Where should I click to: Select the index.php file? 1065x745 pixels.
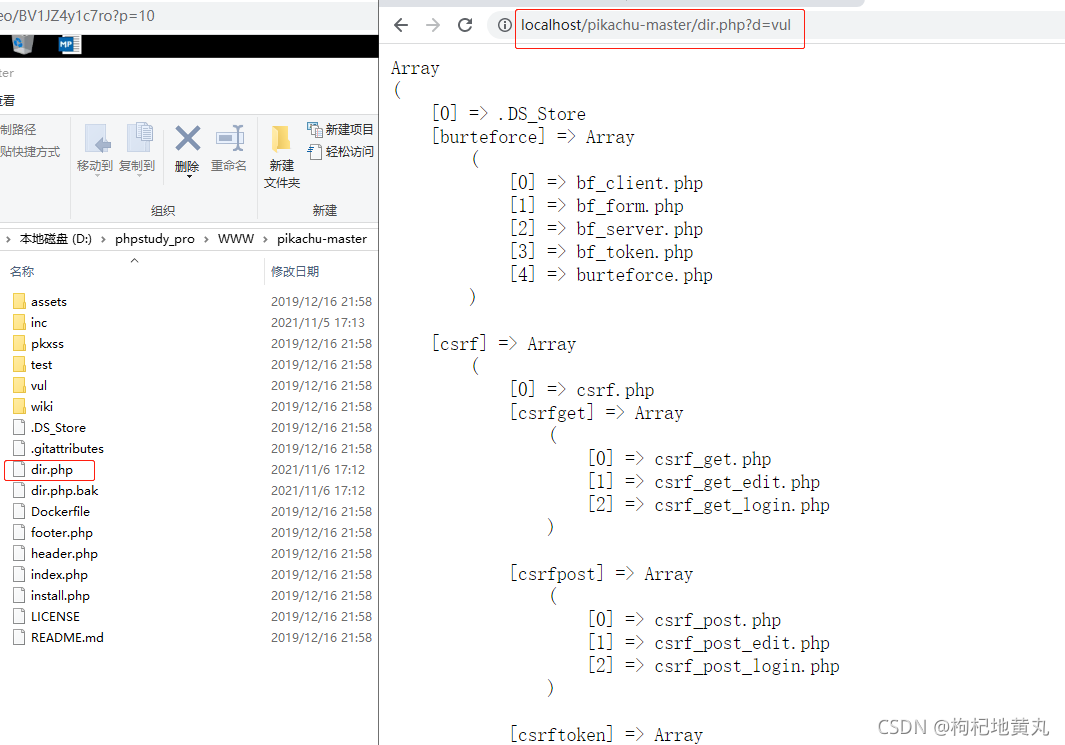tap(59, 575)
